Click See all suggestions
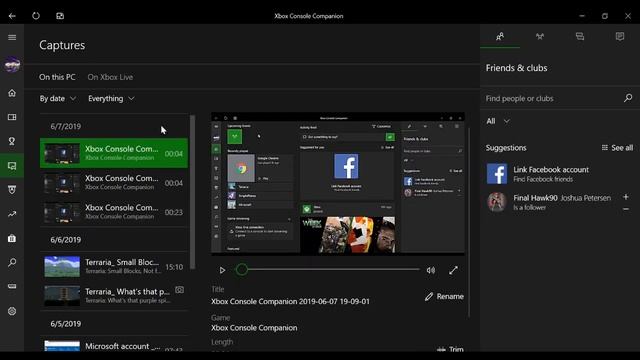 tap(617, 148)
